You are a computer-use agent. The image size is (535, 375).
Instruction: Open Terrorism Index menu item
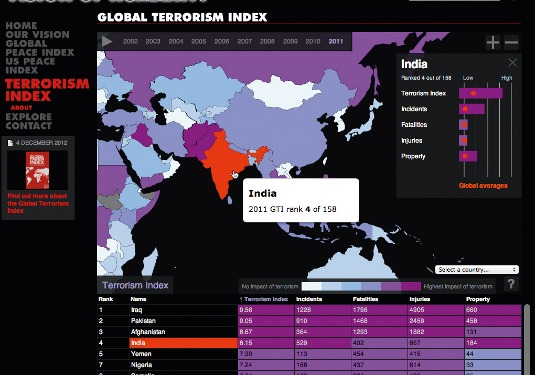[x=47, y=90]
